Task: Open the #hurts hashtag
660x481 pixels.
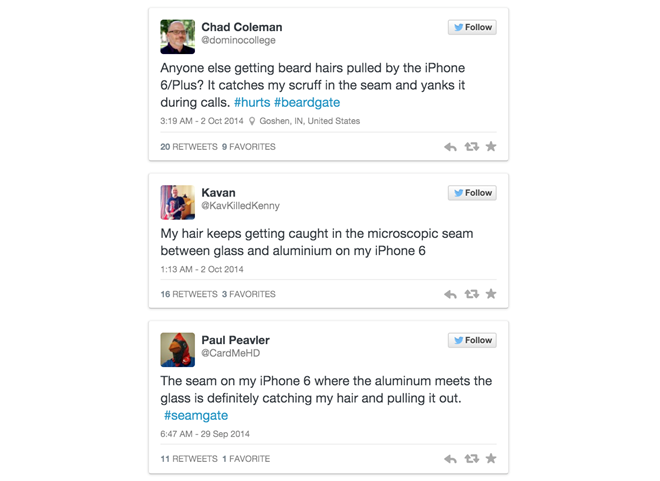Action: point(251,103)
